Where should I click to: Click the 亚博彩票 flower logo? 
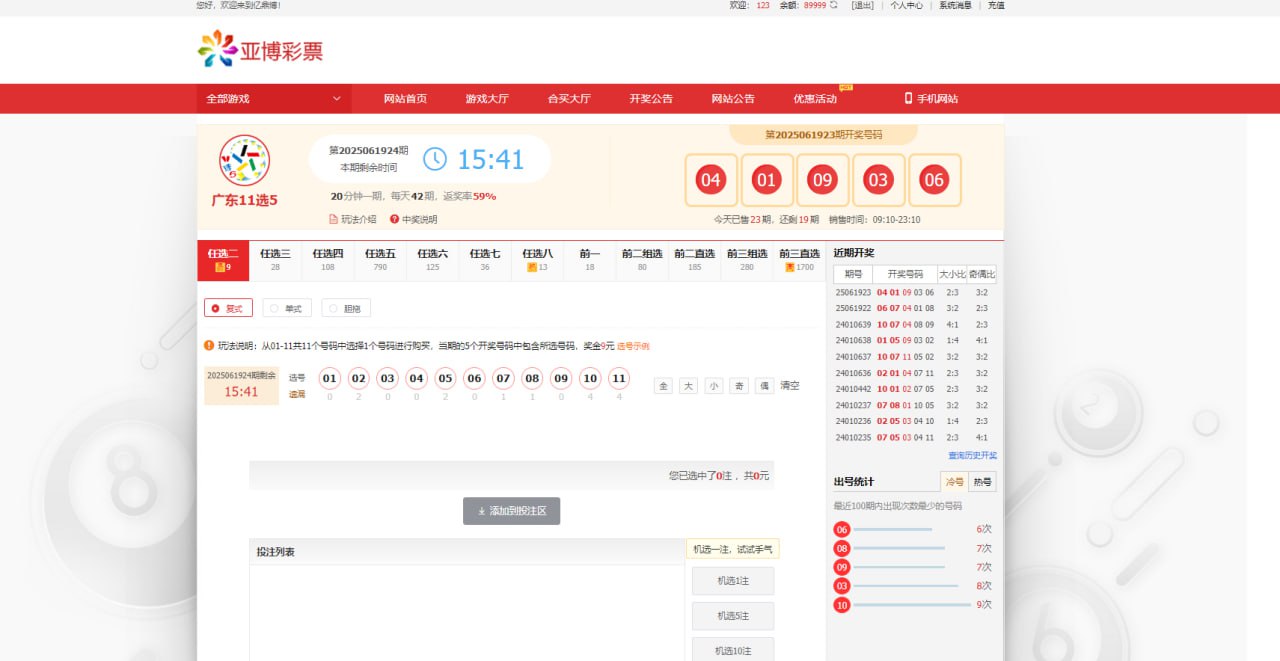217,49
